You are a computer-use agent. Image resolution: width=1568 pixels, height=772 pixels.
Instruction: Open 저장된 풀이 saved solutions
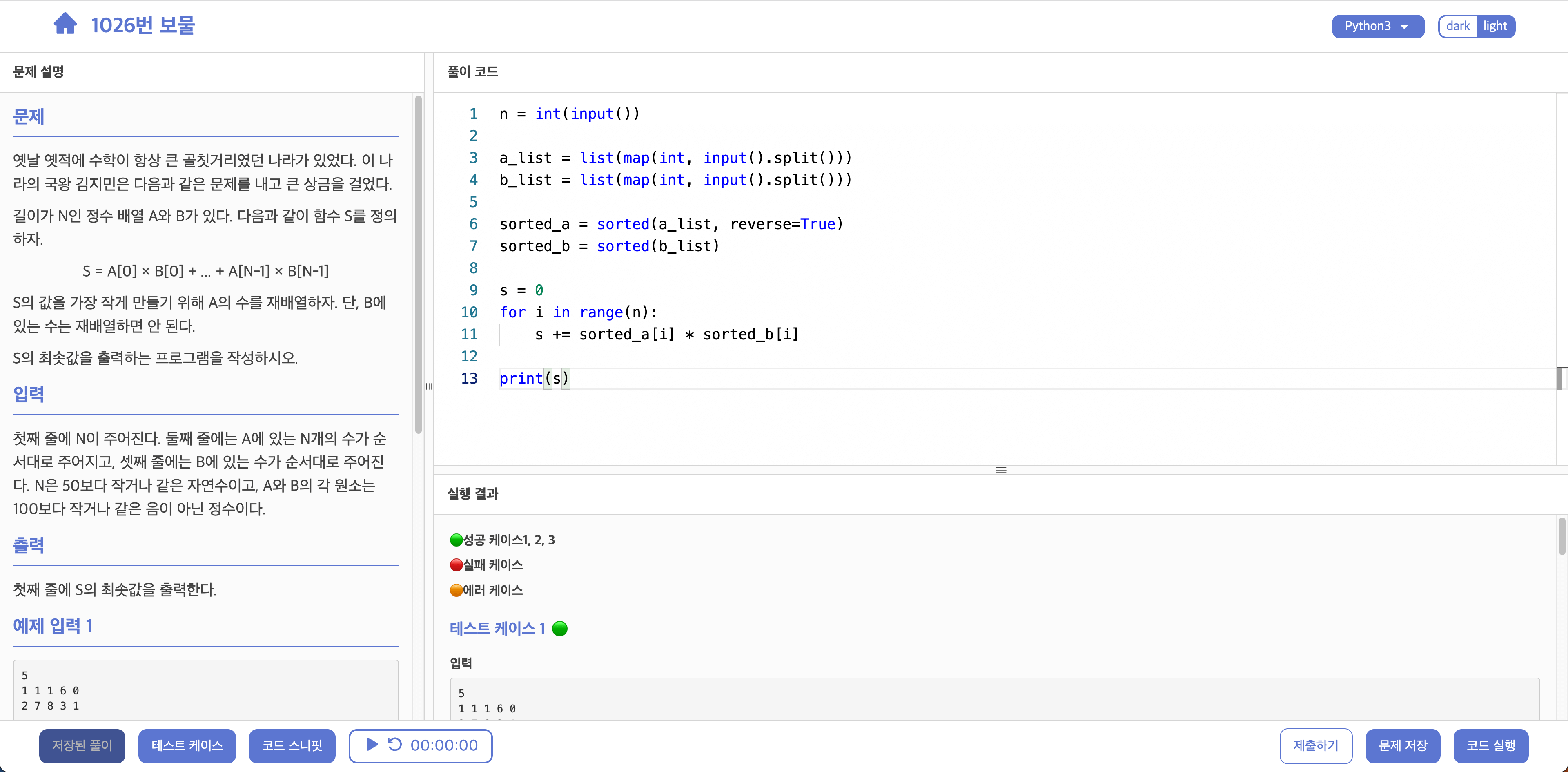tap(82, 745)
